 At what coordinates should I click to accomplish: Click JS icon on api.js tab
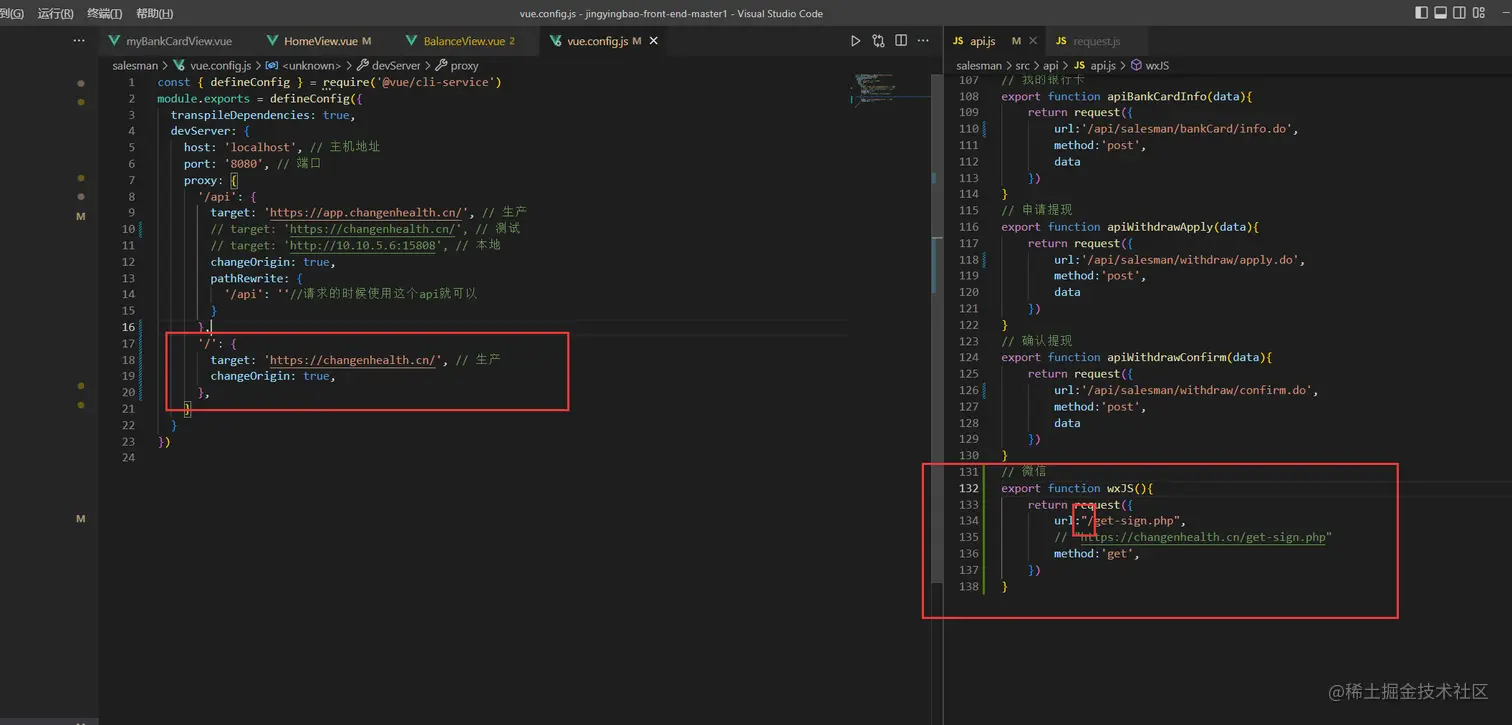click(x=958, y=41)
